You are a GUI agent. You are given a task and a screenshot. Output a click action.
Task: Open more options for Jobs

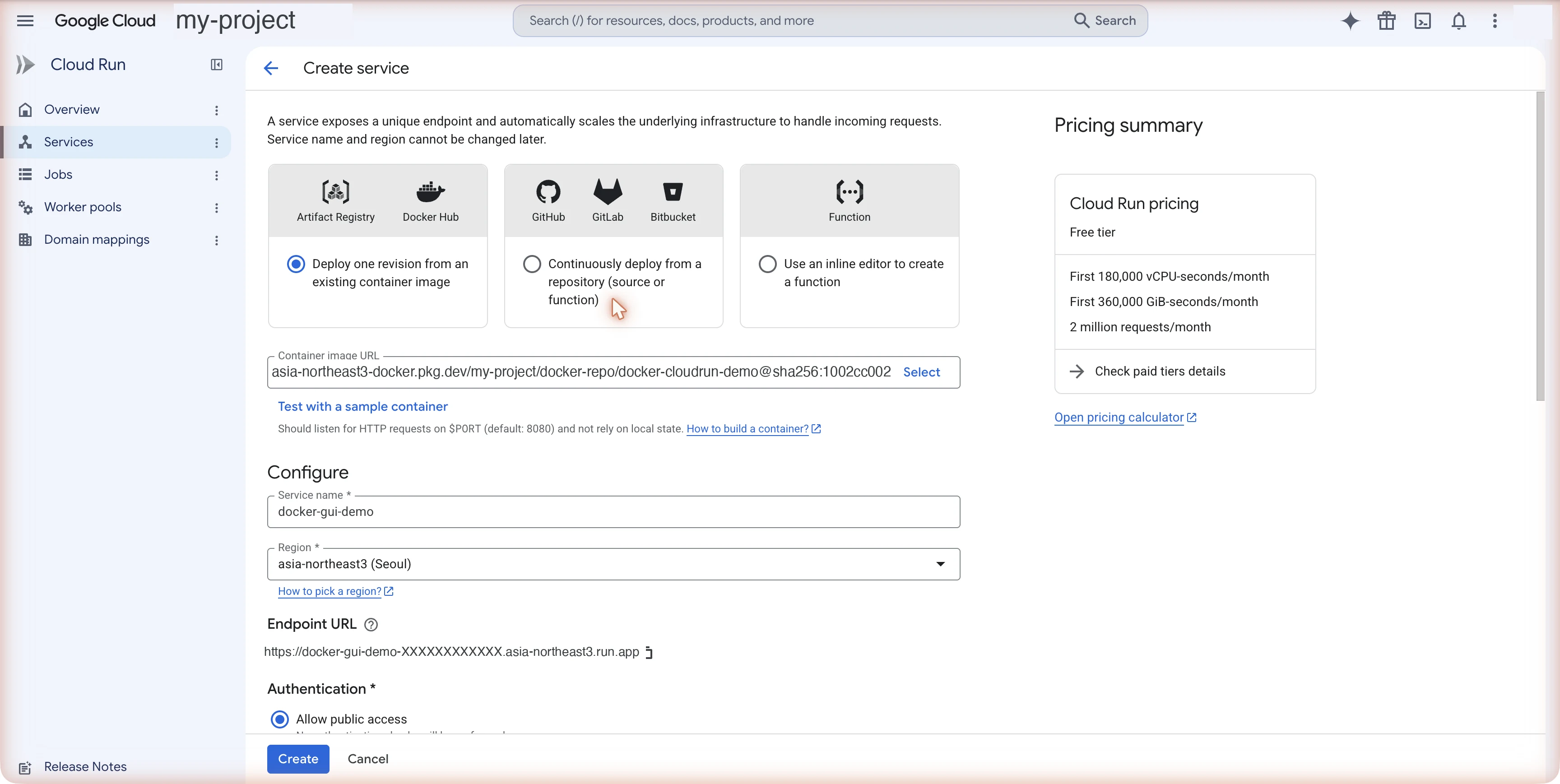tap(216, 176)
